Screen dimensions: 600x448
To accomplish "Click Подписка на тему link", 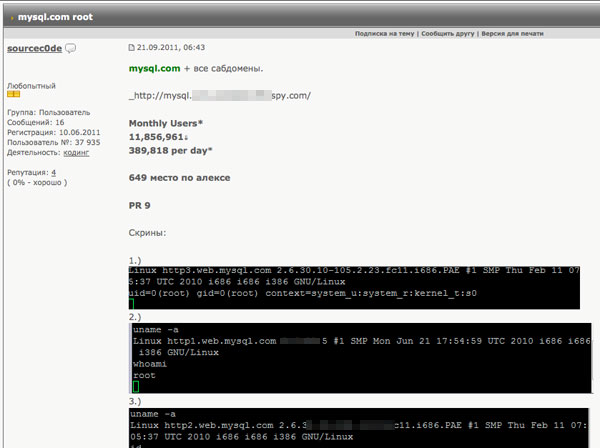I will coord(384,34).
